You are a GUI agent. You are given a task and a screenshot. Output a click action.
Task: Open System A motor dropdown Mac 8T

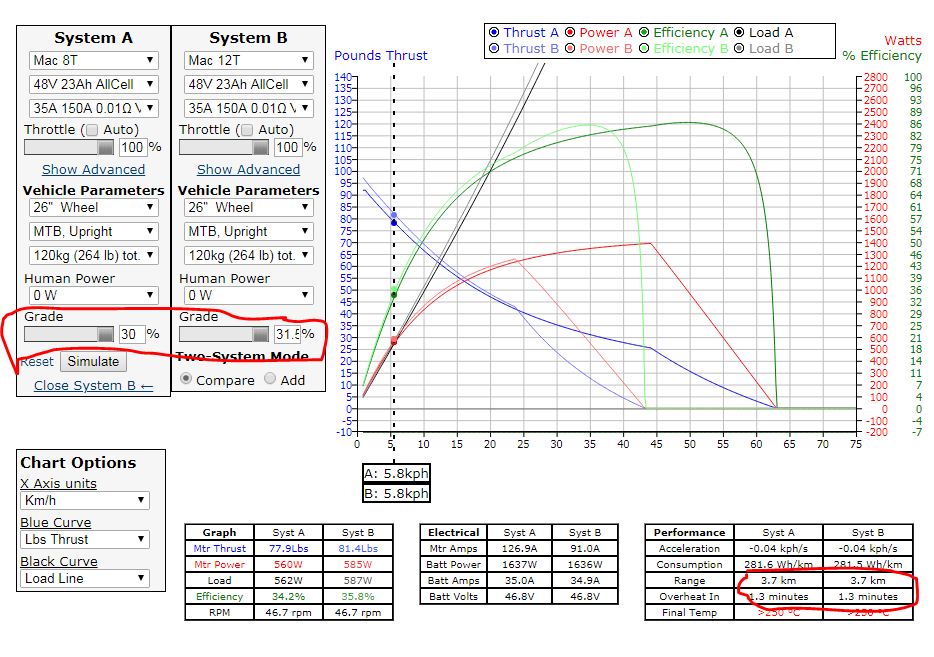click(94, 60)
